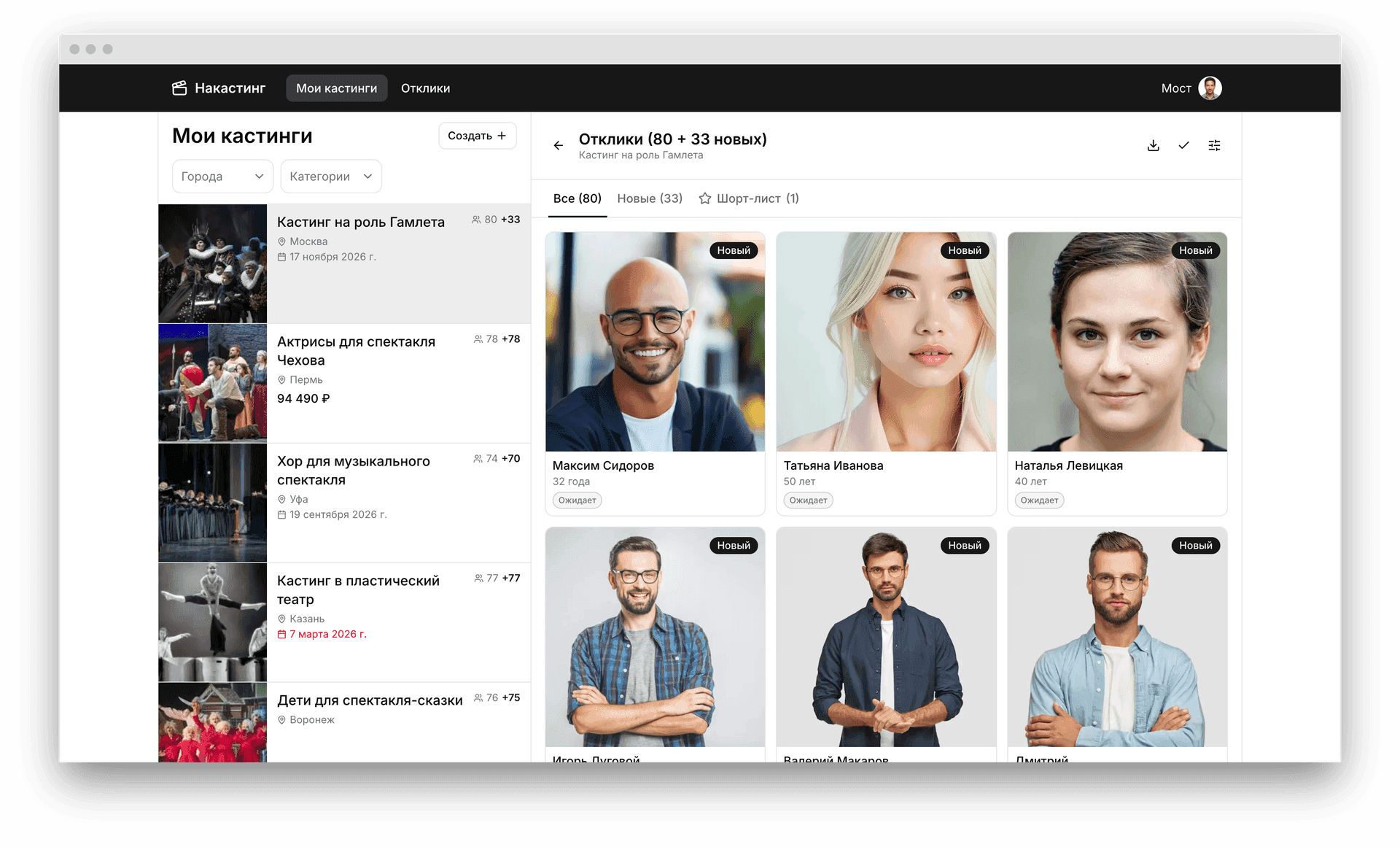
Task: Click Ожидает status under Максим Сидоров
Action: [x=577, y=500]
